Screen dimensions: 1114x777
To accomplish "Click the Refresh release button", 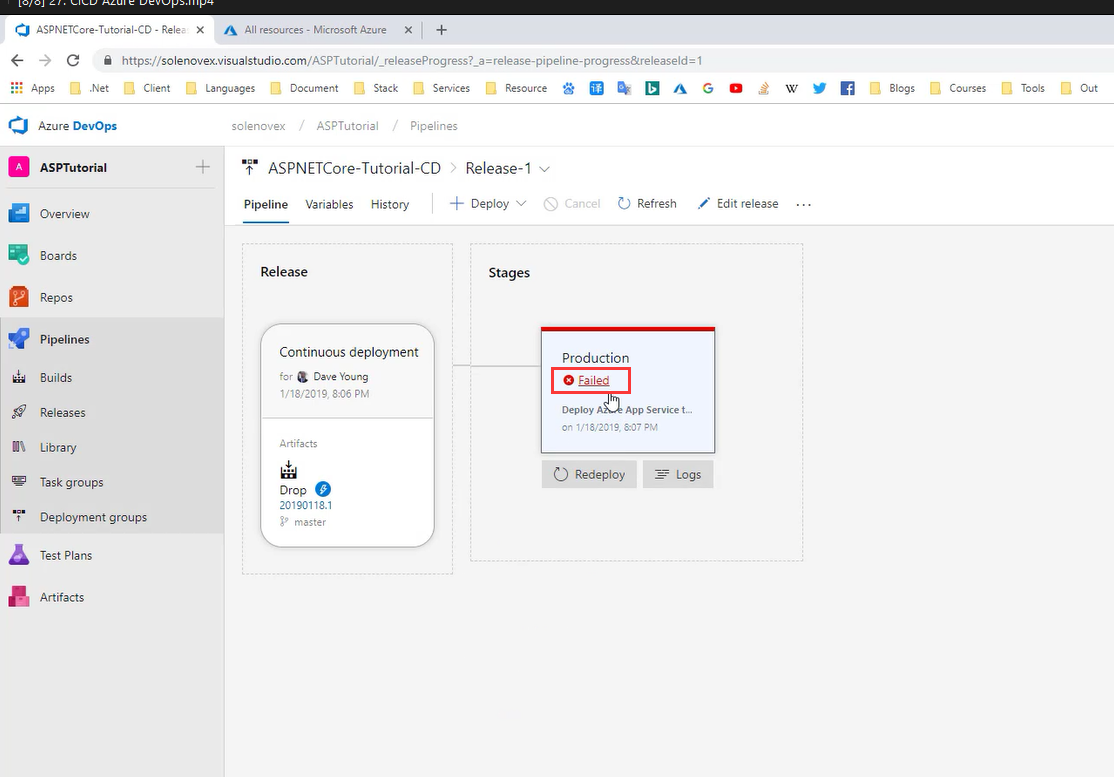I will [x=647, y=204].
